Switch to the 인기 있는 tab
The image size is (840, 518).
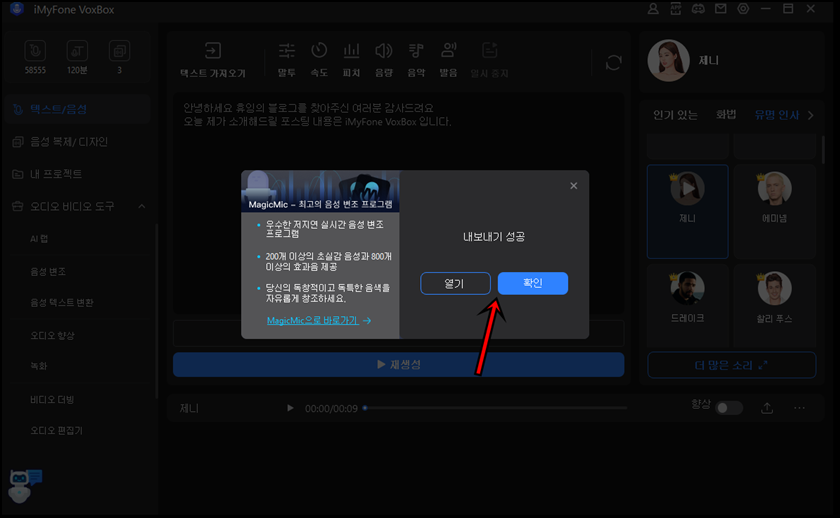click(675, 115)
